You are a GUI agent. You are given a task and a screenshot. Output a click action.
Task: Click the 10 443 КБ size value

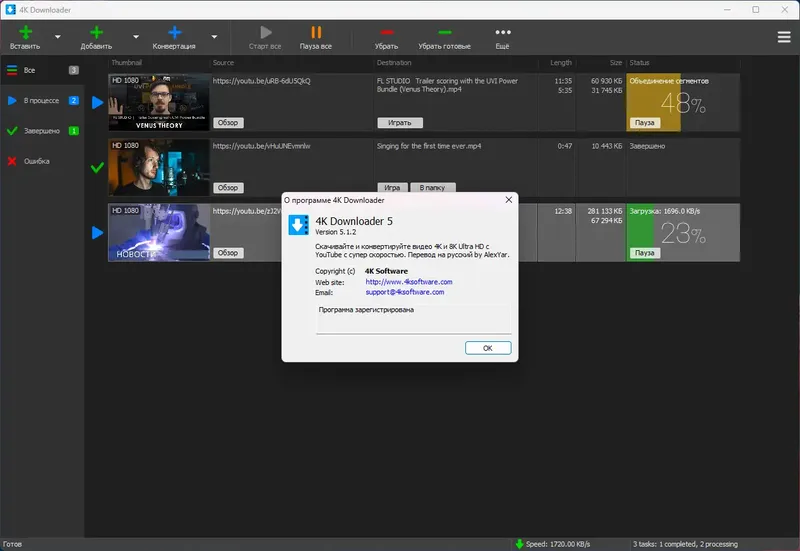607,146
